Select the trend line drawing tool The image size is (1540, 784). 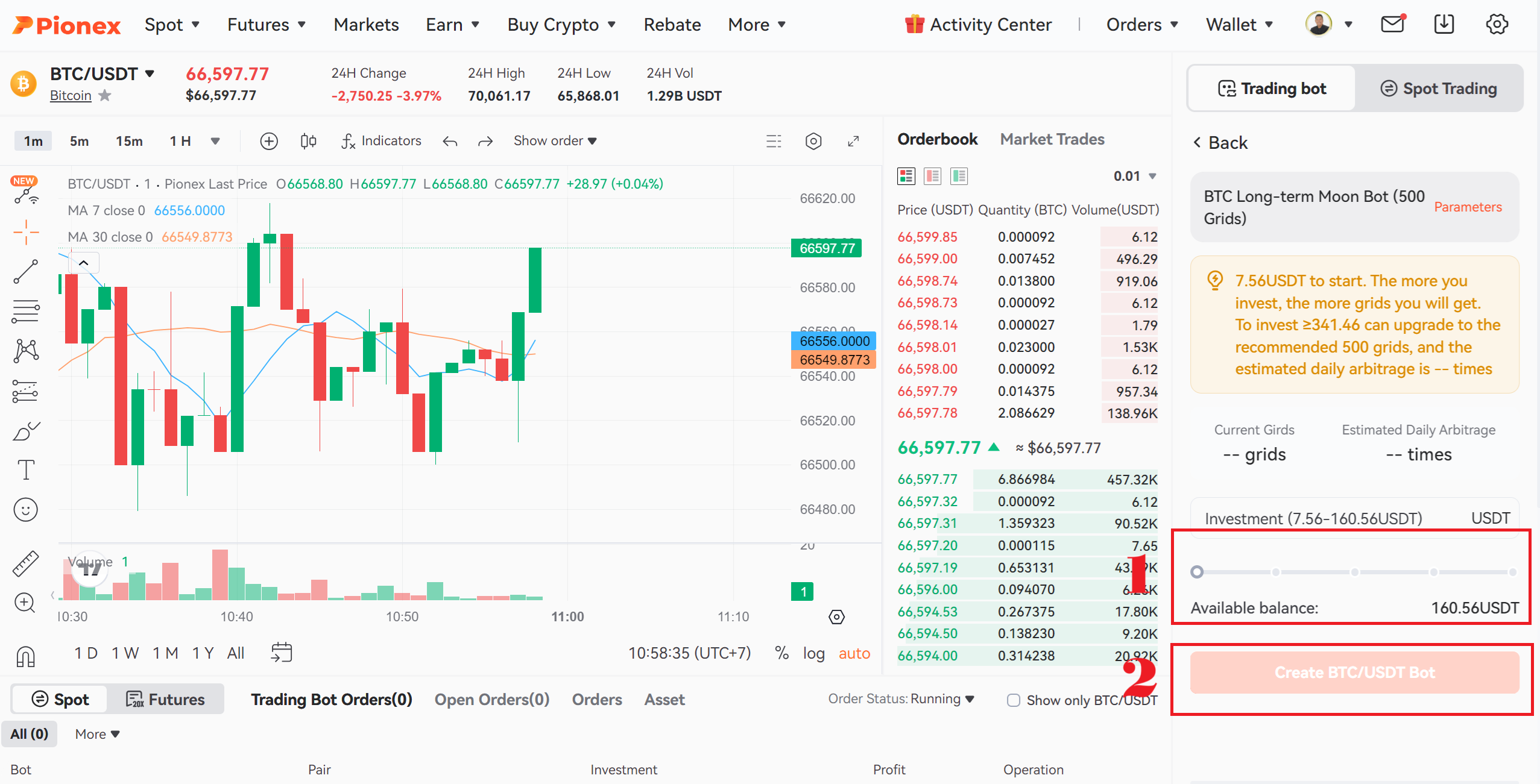click(x=26, y=272)
